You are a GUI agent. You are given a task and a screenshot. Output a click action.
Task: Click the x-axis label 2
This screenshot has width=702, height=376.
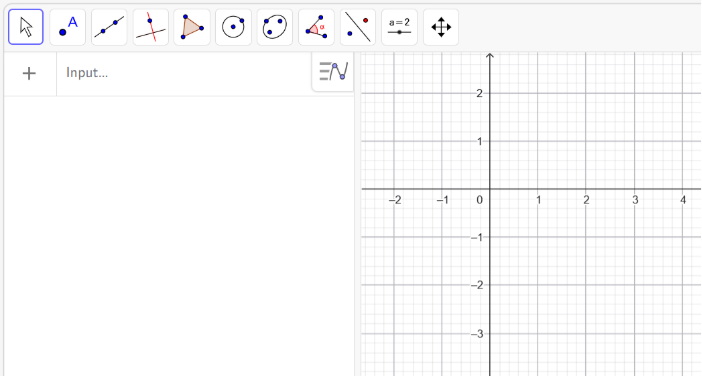click(x=586, y=200)
